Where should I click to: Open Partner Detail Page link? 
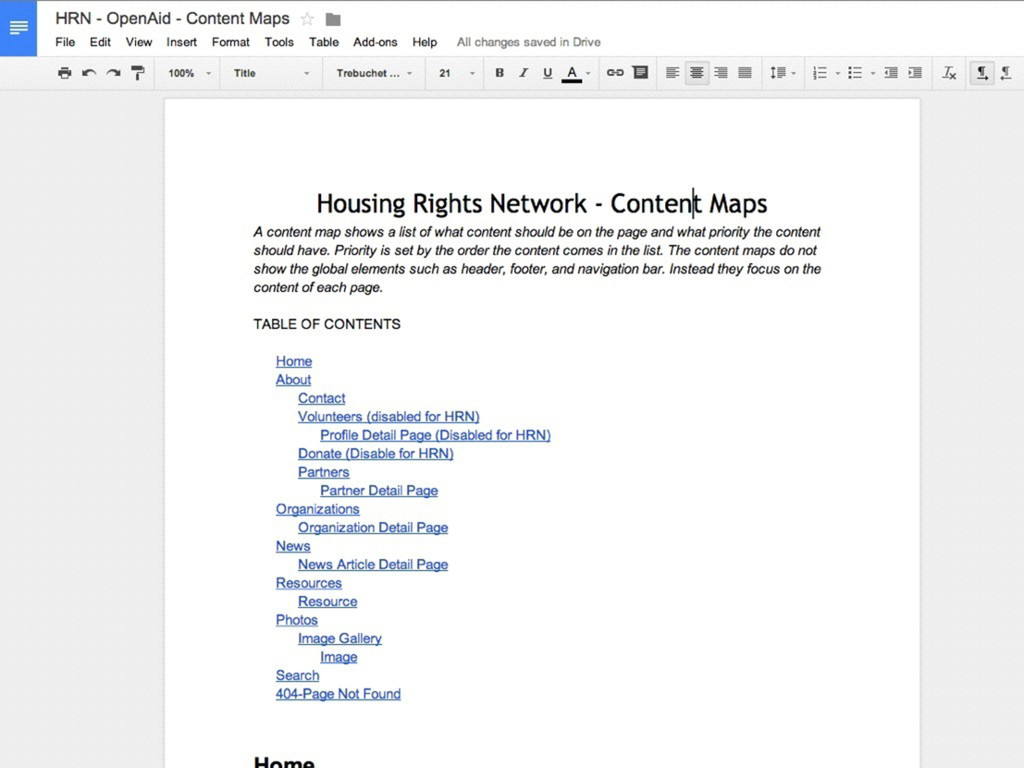(x=379, y=490)
